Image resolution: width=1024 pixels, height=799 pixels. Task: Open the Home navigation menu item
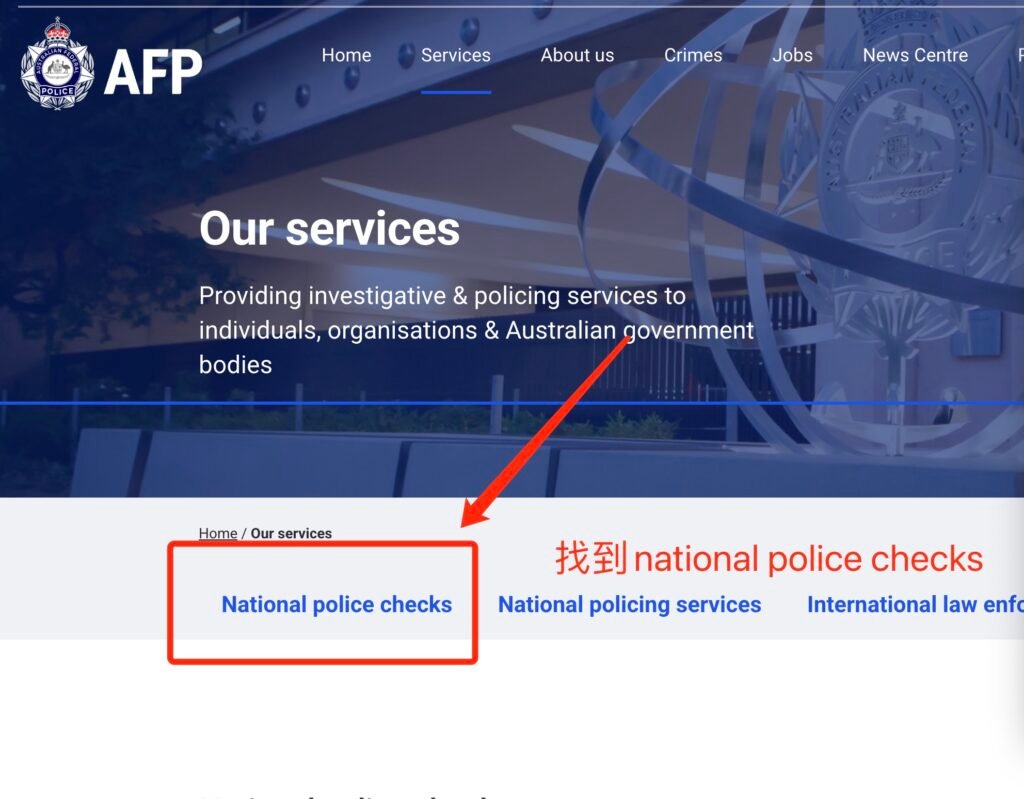[x=346, y=56]
